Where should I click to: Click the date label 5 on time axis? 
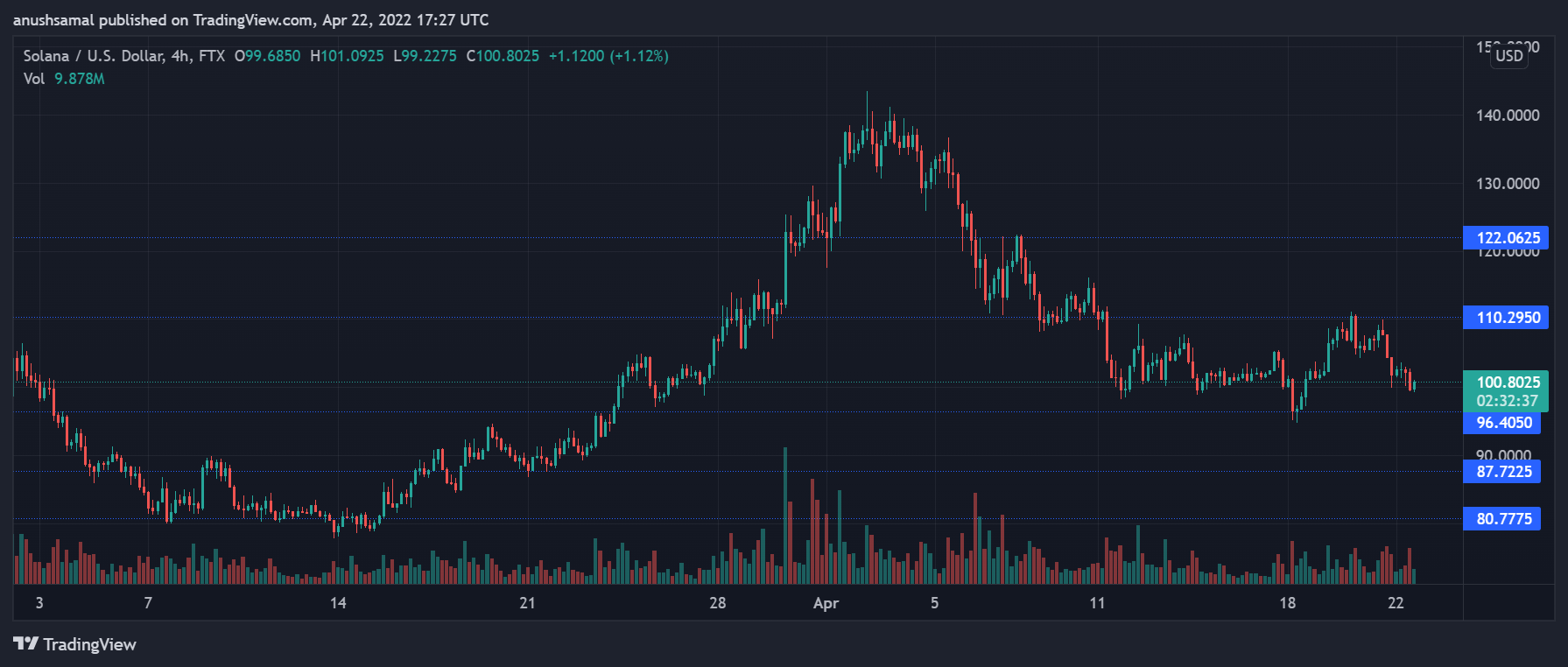pyautogui.click(x=935, y=603)
